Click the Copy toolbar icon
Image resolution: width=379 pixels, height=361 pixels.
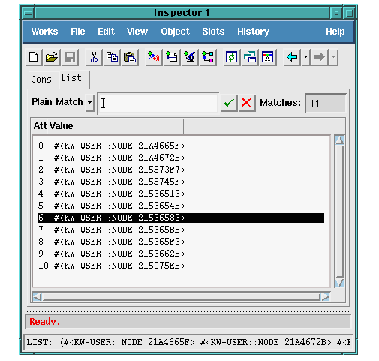coord(112,57)
